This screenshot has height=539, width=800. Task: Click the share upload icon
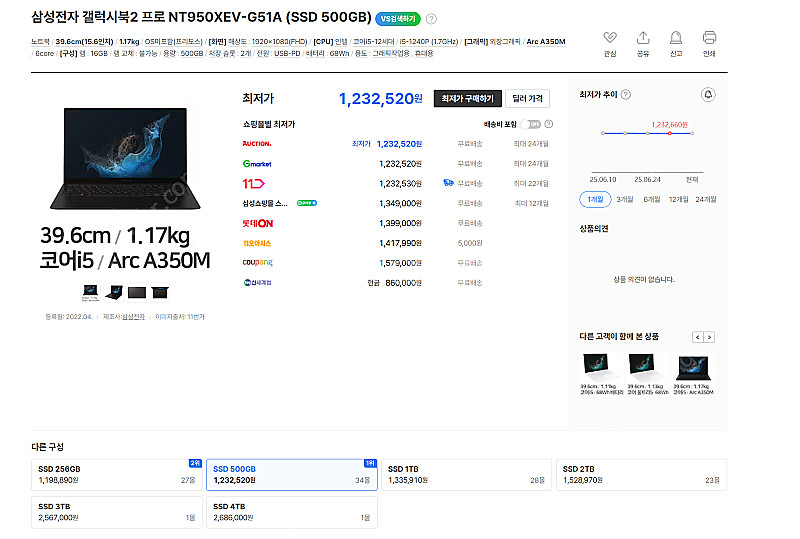[643, 38]
